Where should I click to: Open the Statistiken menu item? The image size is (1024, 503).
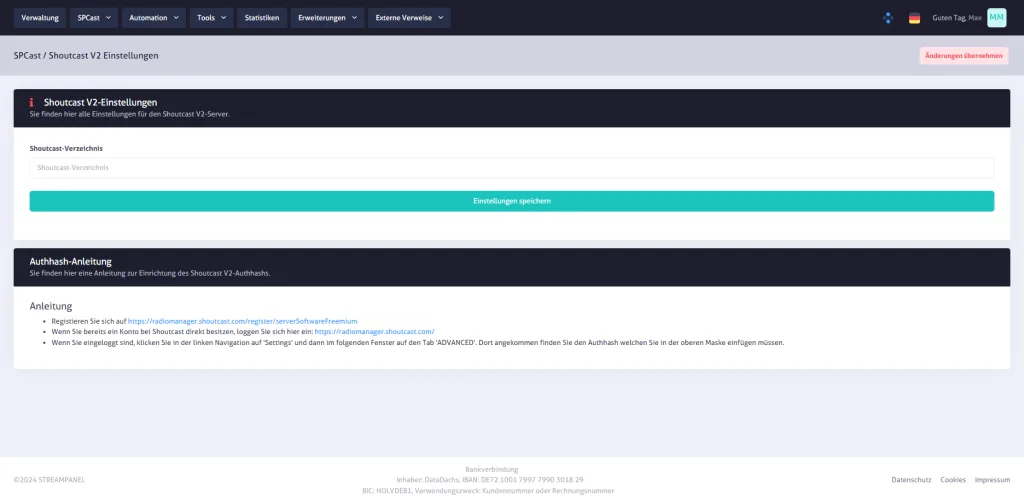click(262, 18)
